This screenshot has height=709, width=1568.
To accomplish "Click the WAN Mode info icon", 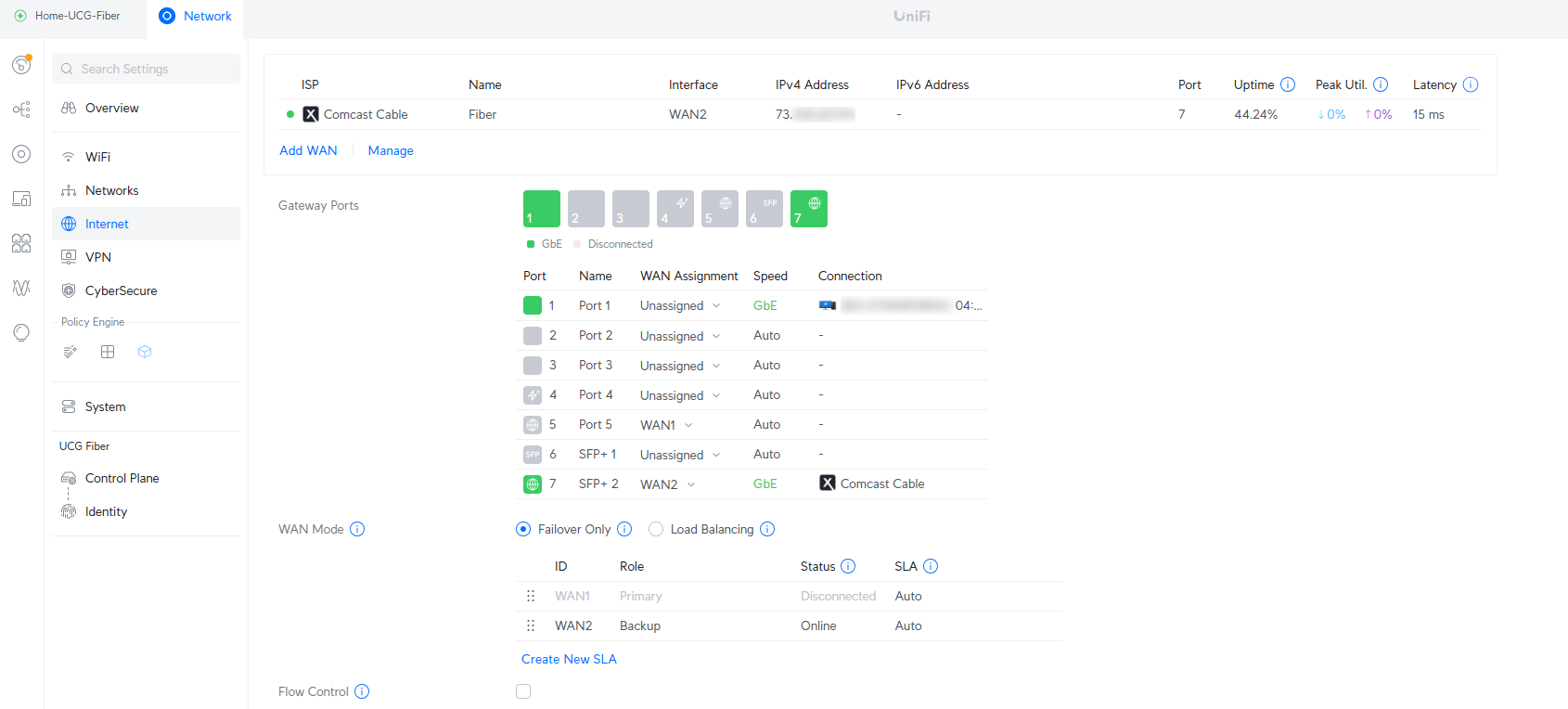I will [357, 529].
